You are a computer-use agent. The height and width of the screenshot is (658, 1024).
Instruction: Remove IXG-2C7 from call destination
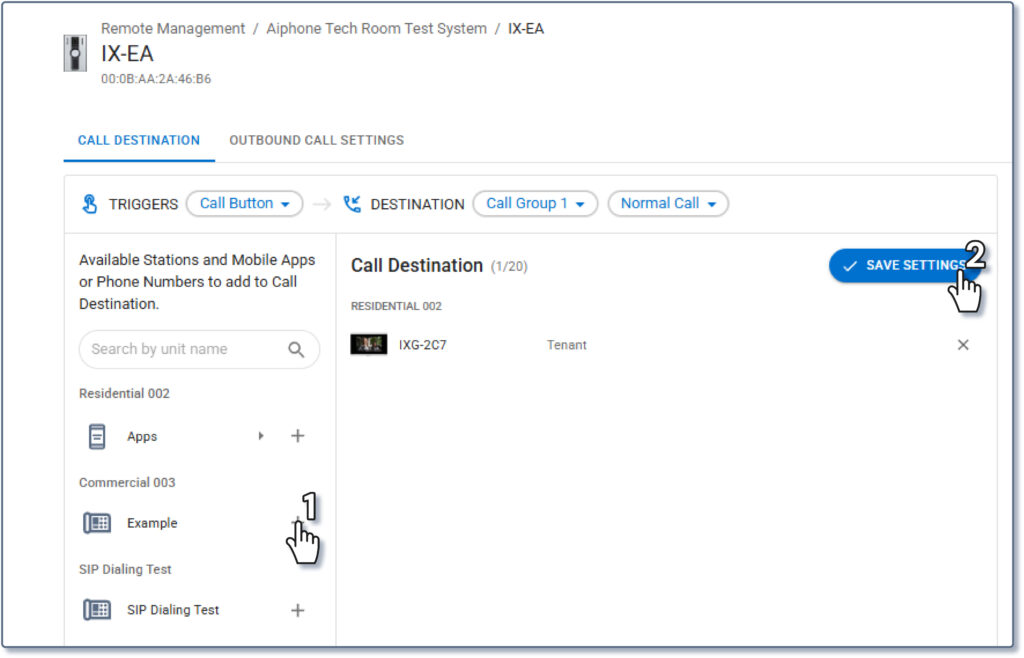963,345
